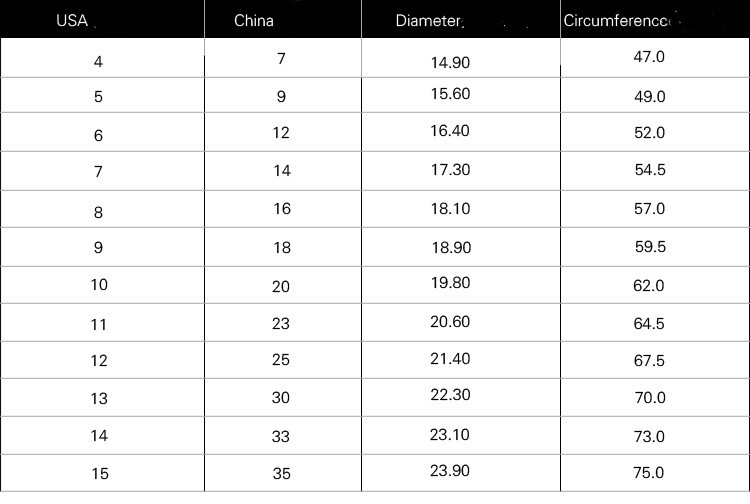Image resolution: width=750 pixels, height=504 pixels.
Task: Select China size 33 cell
Action: [x=281, y=436]
